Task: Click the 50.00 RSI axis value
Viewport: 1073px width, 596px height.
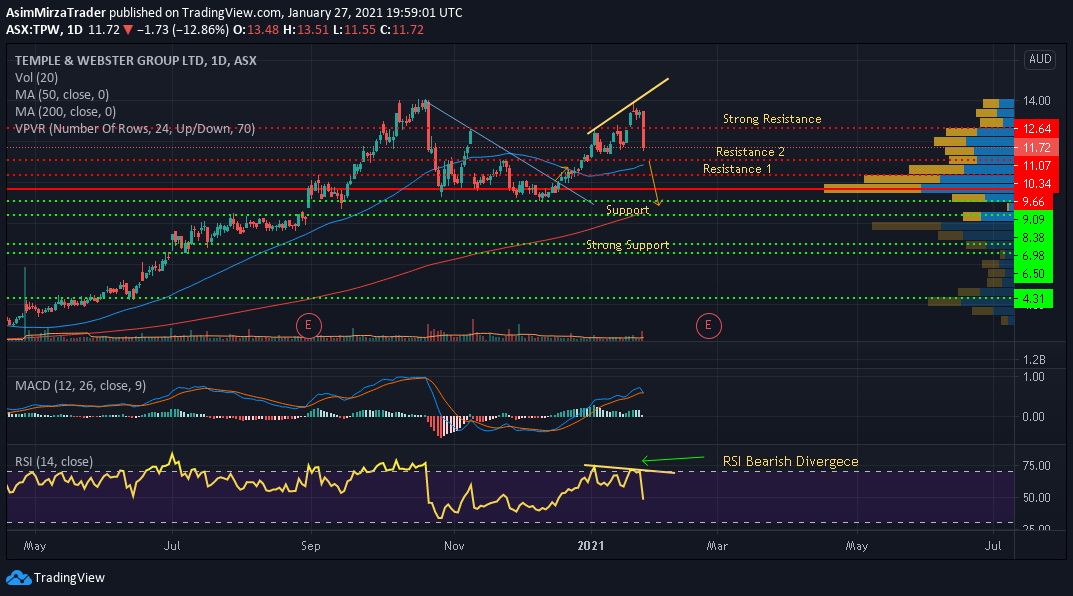Action: (x=1036, y=498)
